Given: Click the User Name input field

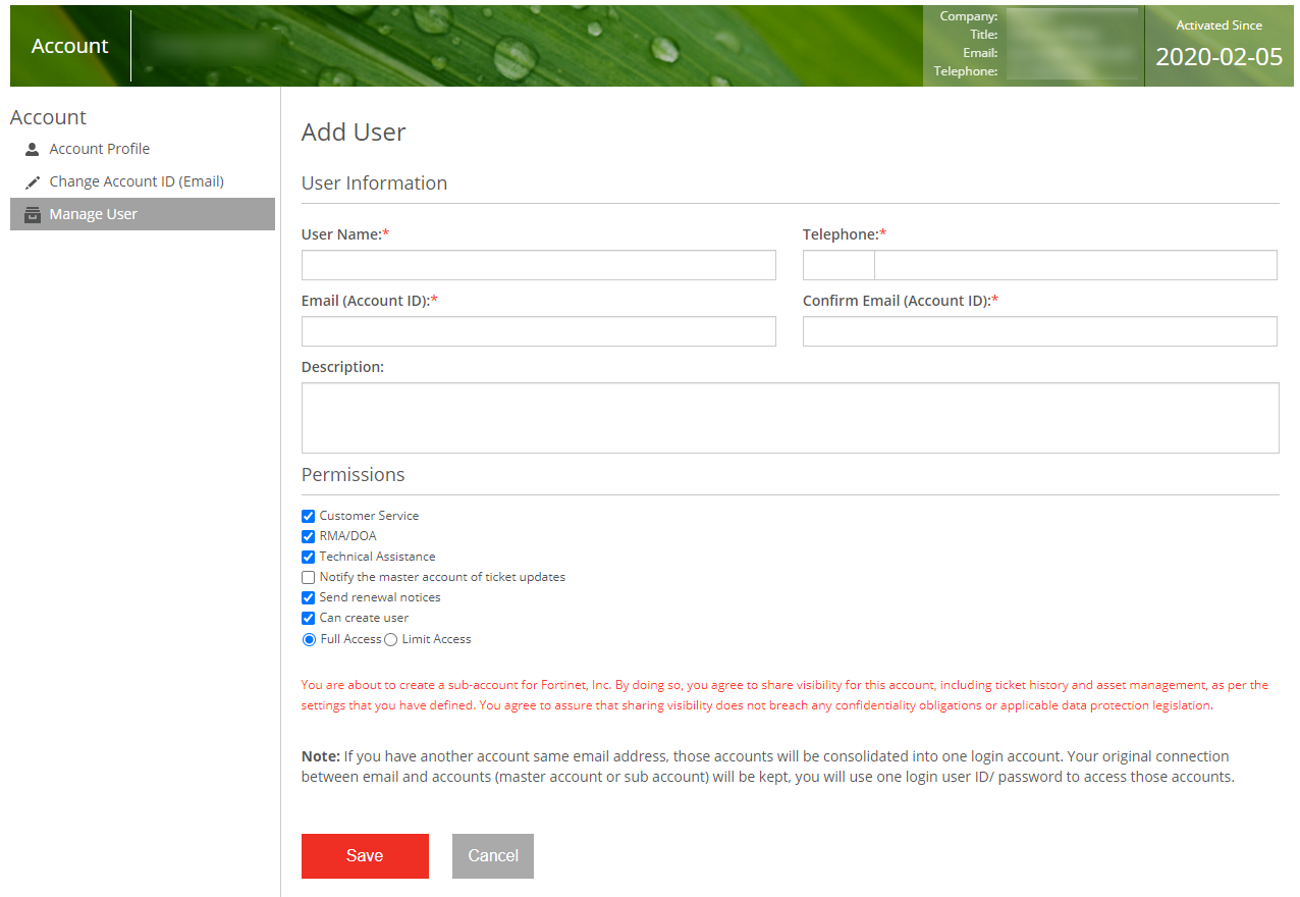Looking at the screenshot, I should 538,265.
